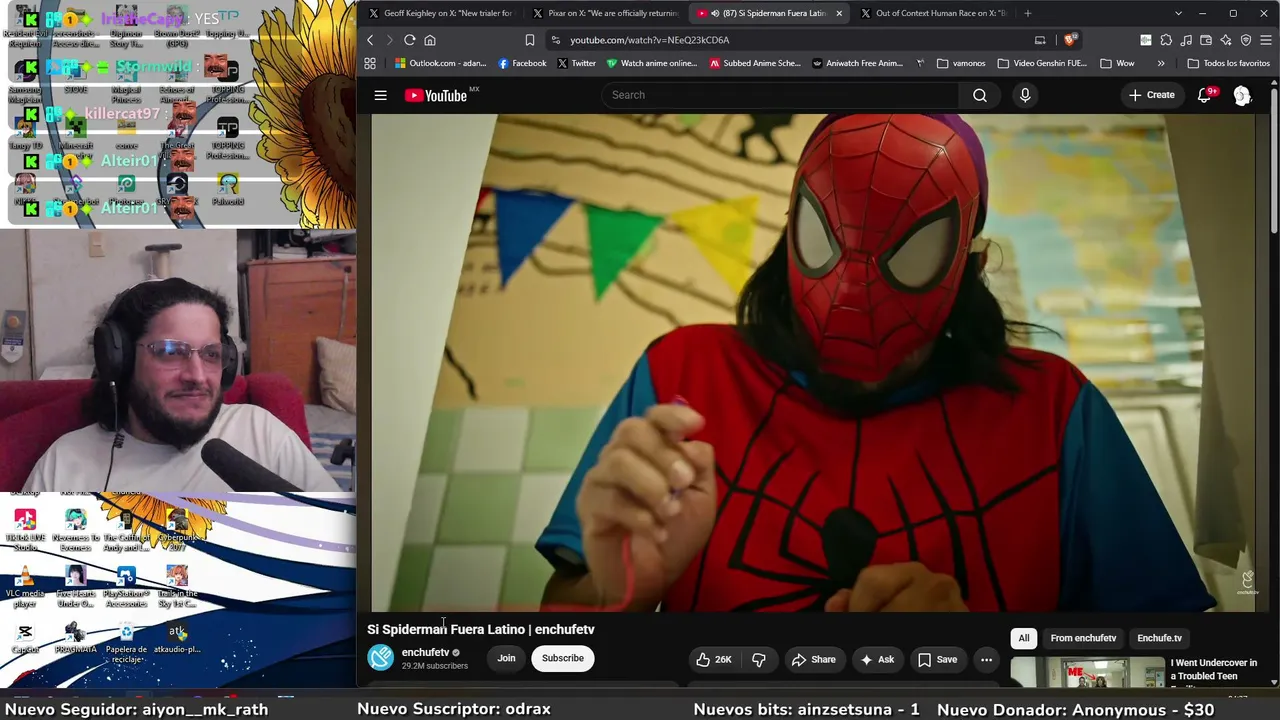Open the apps grid in bookmarks bar
The height and width of the screenshot is (720, 1280).
(370, 63)
